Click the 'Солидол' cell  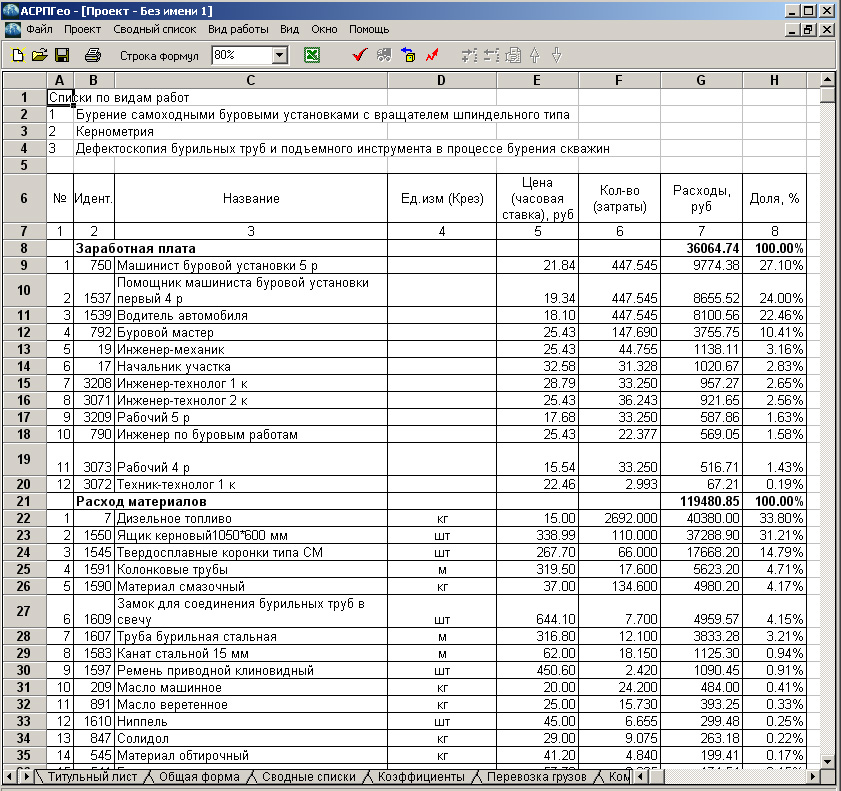point(251,738)
